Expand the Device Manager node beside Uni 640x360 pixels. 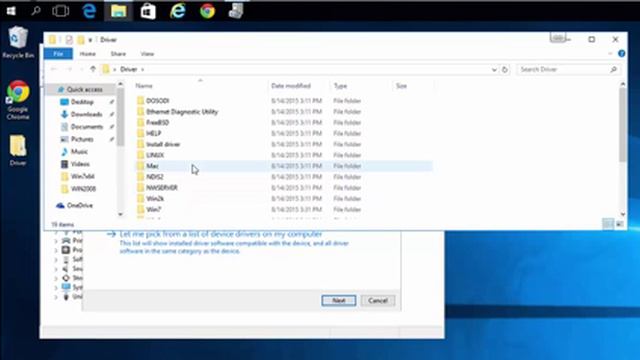(x=56, y=297)
